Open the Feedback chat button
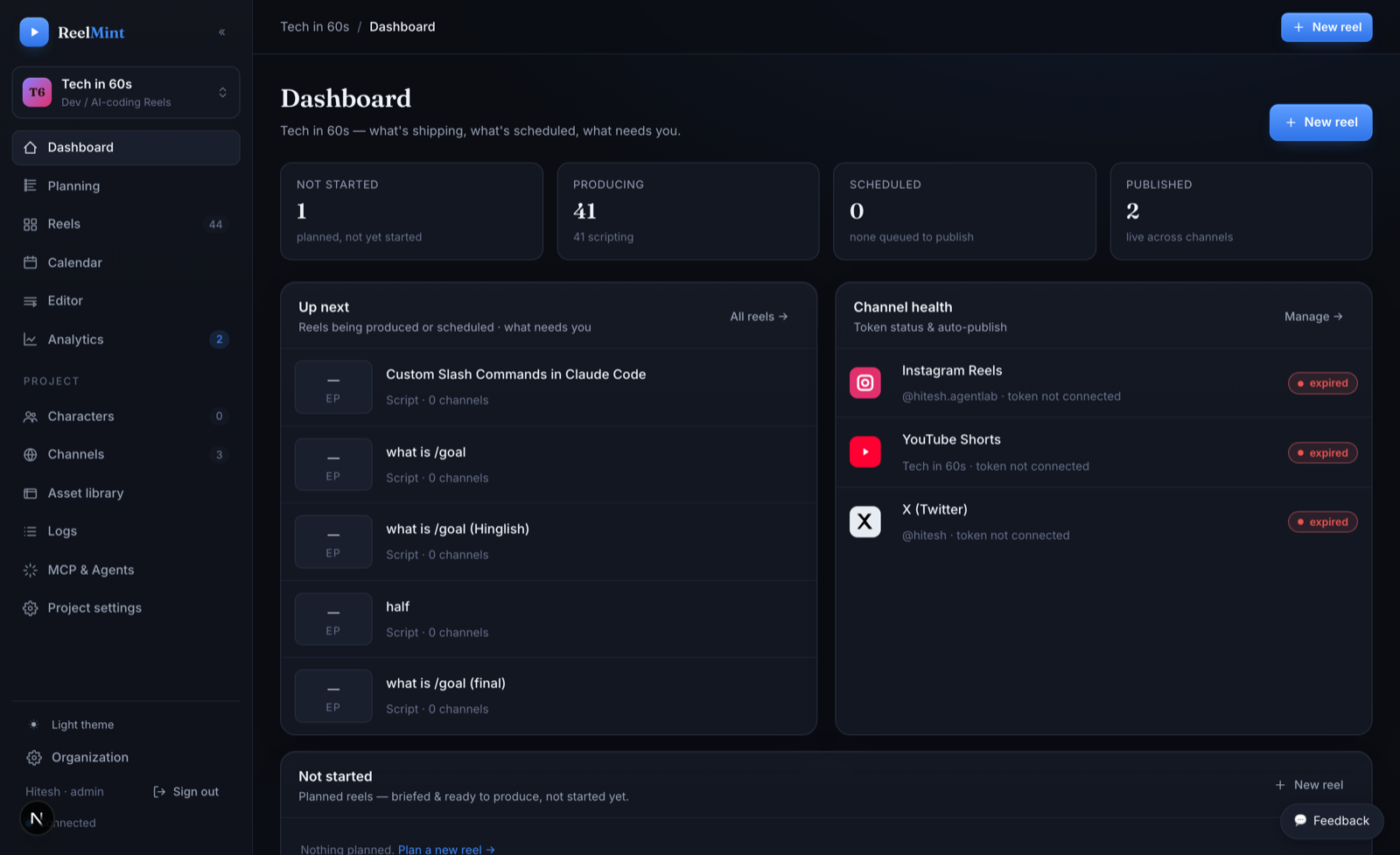Image resolution: width=1400 pixels, height=855 pixels. (1332, 821)
